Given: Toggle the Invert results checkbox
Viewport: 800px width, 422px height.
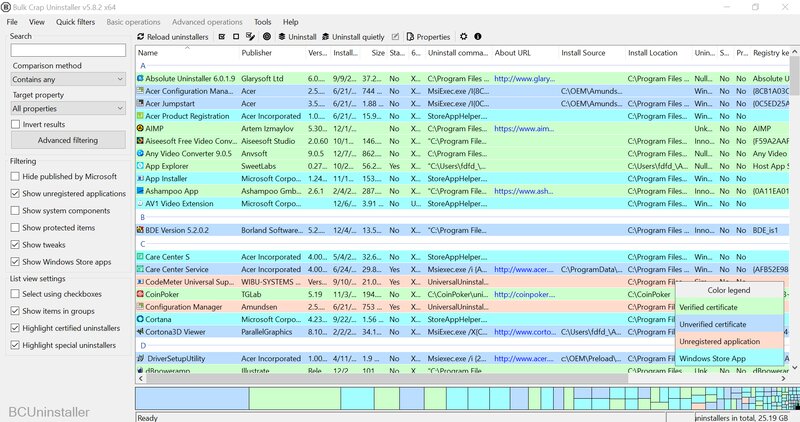Looking at the screenshot, I should point(15,125).
